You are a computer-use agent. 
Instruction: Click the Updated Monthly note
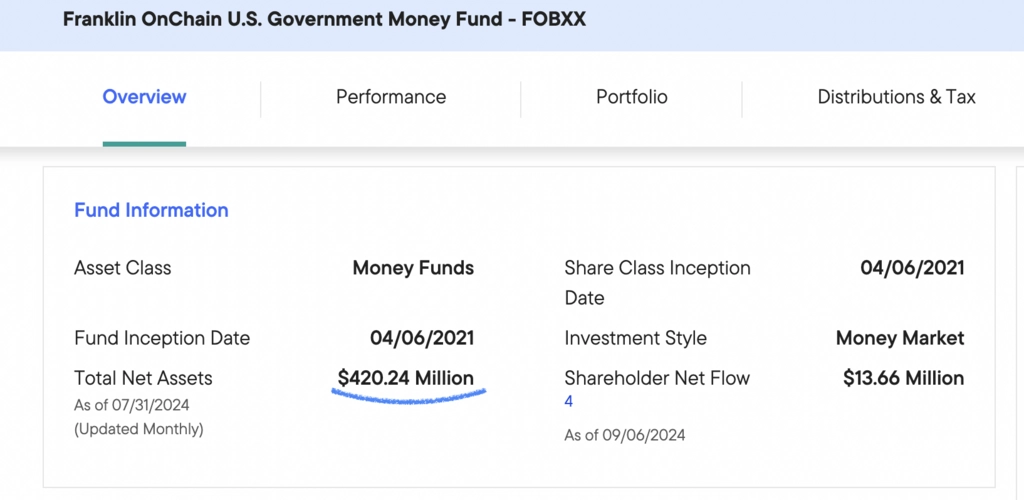(138, 430)
